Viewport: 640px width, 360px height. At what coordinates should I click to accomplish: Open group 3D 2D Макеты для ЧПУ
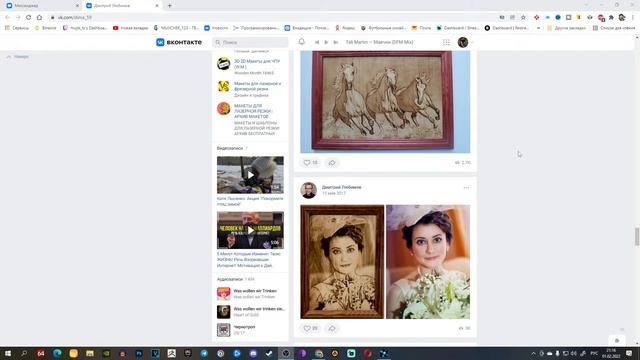(257, 64)
